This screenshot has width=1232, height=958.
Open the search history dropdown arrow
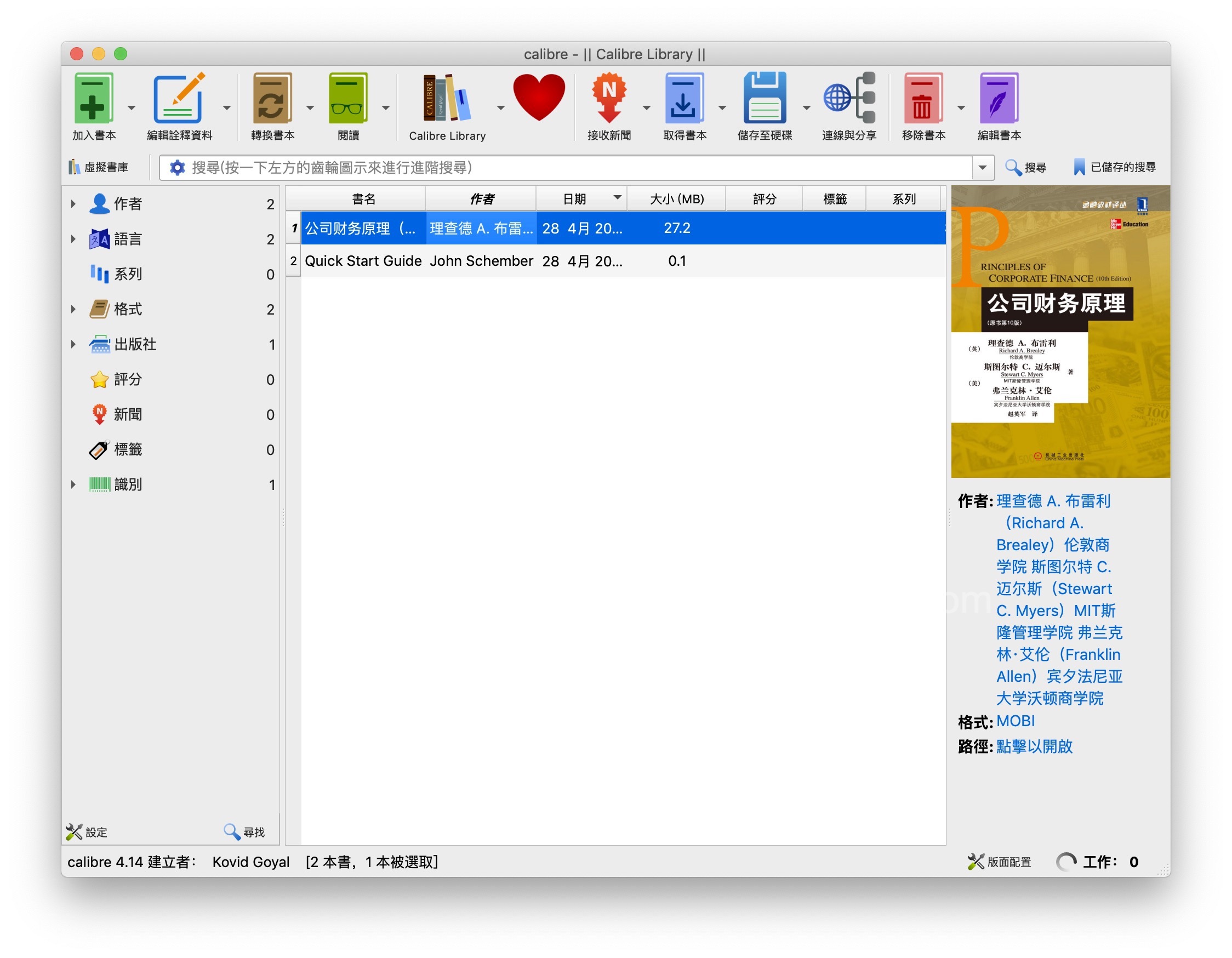pyautogui.click(x=983, y=168)
